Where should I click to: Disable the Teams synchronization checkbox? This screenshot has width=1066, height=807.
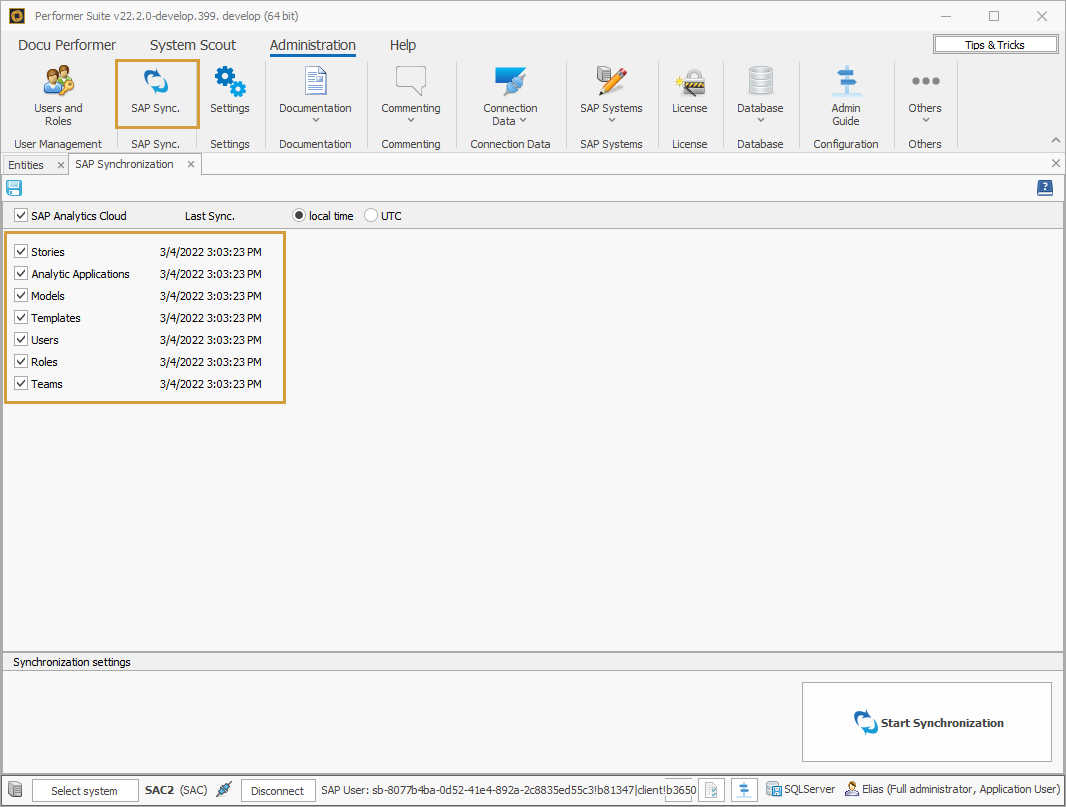21,383
